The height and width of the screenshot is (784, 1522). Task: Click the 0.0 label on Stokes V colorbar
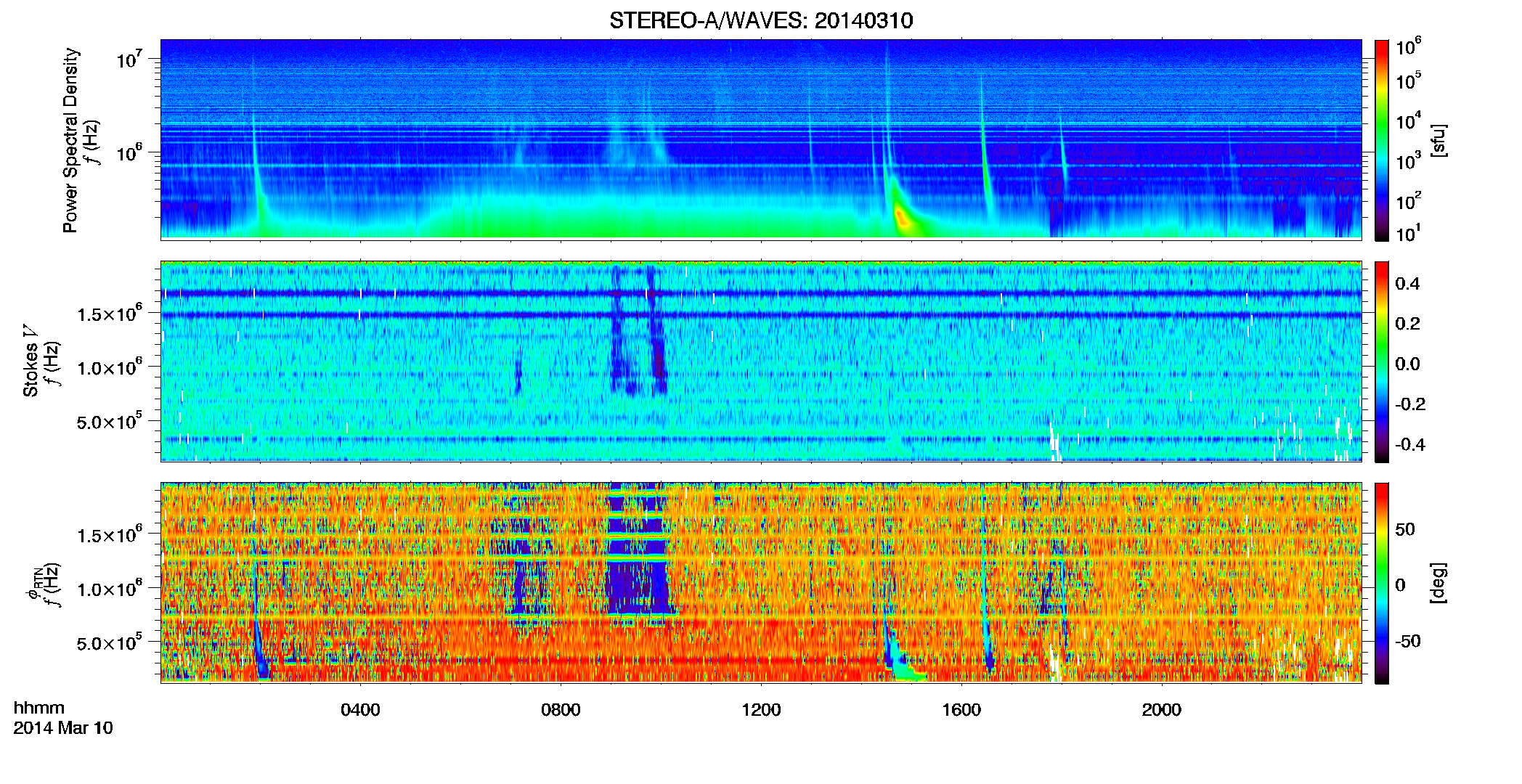coord(1407,364)
